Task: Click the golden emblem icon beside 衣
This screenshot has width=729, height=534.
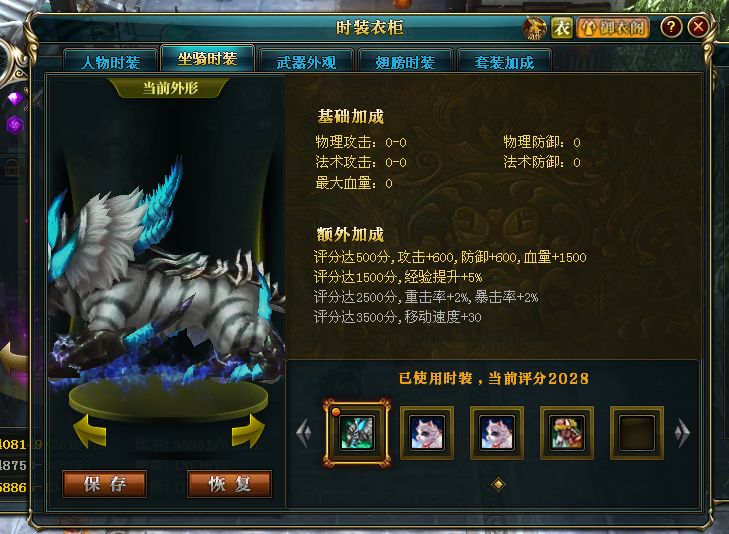Action: 534,28
